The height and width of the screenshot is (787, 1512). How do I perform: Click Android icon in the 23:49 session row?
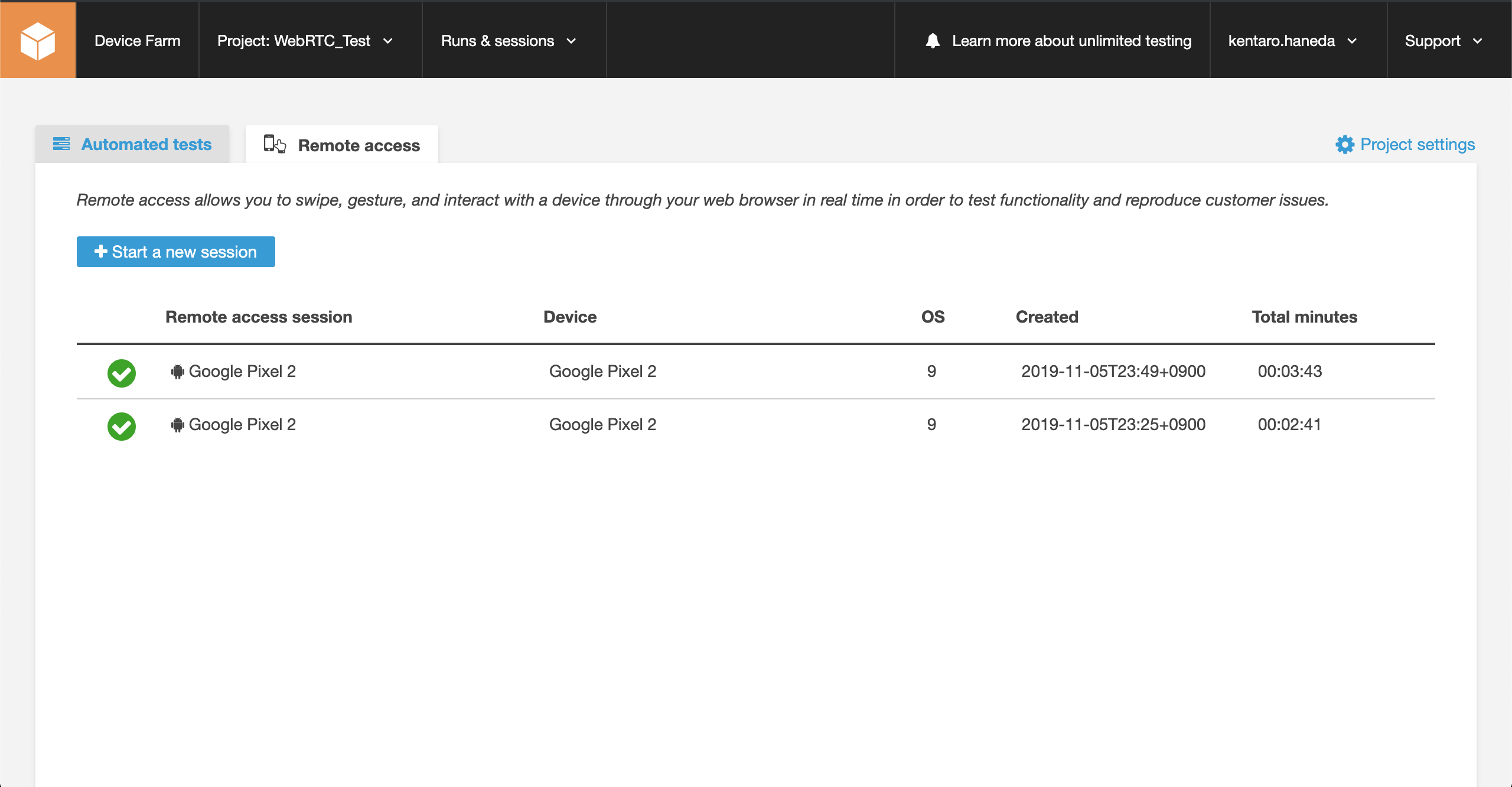(x=177, y=372)
